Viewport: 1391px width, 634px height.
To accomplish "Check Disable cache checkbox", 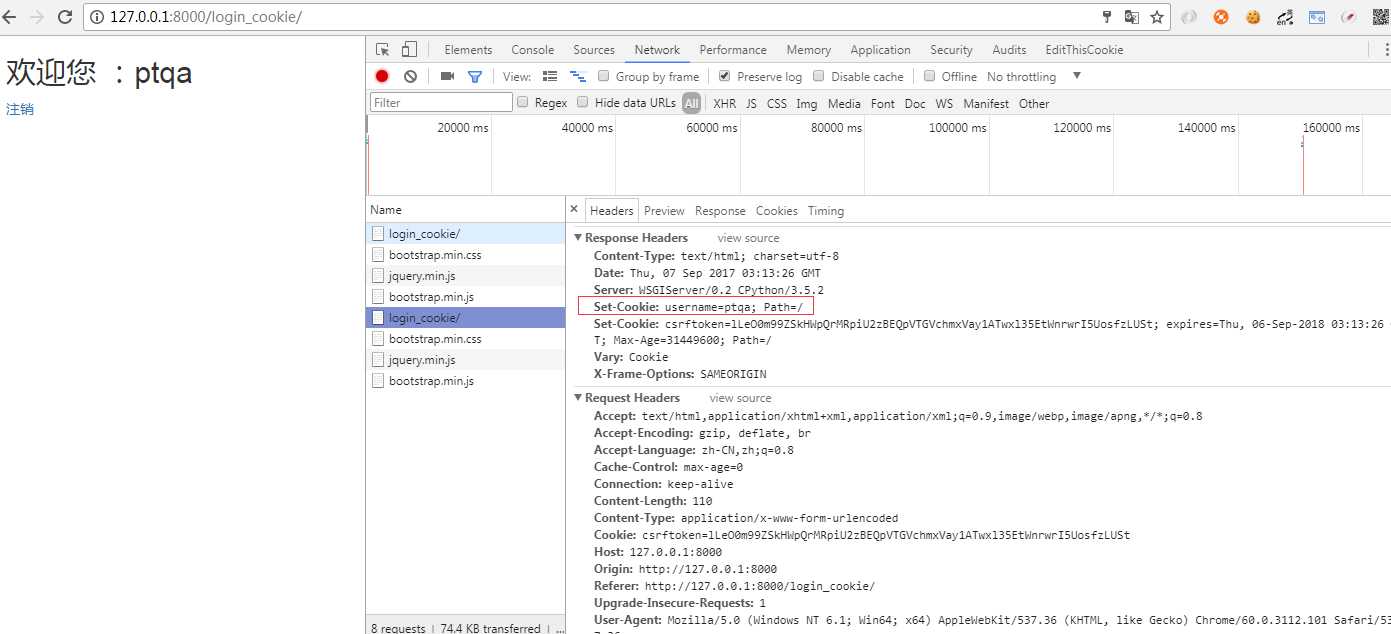I will (819, 76).
